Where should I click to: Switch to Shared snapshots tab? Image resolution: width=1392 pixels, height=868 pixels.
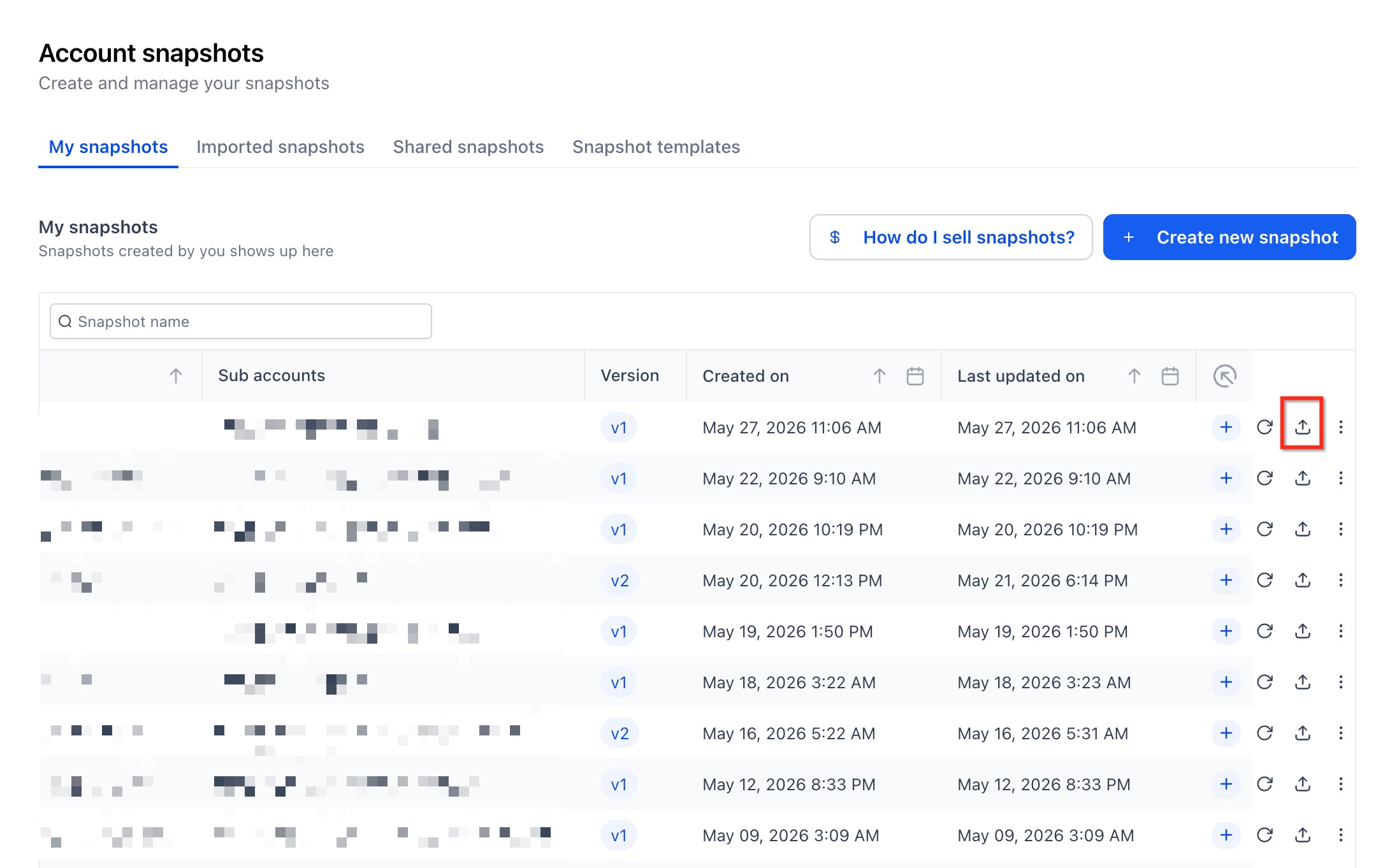tap(468, 147)
